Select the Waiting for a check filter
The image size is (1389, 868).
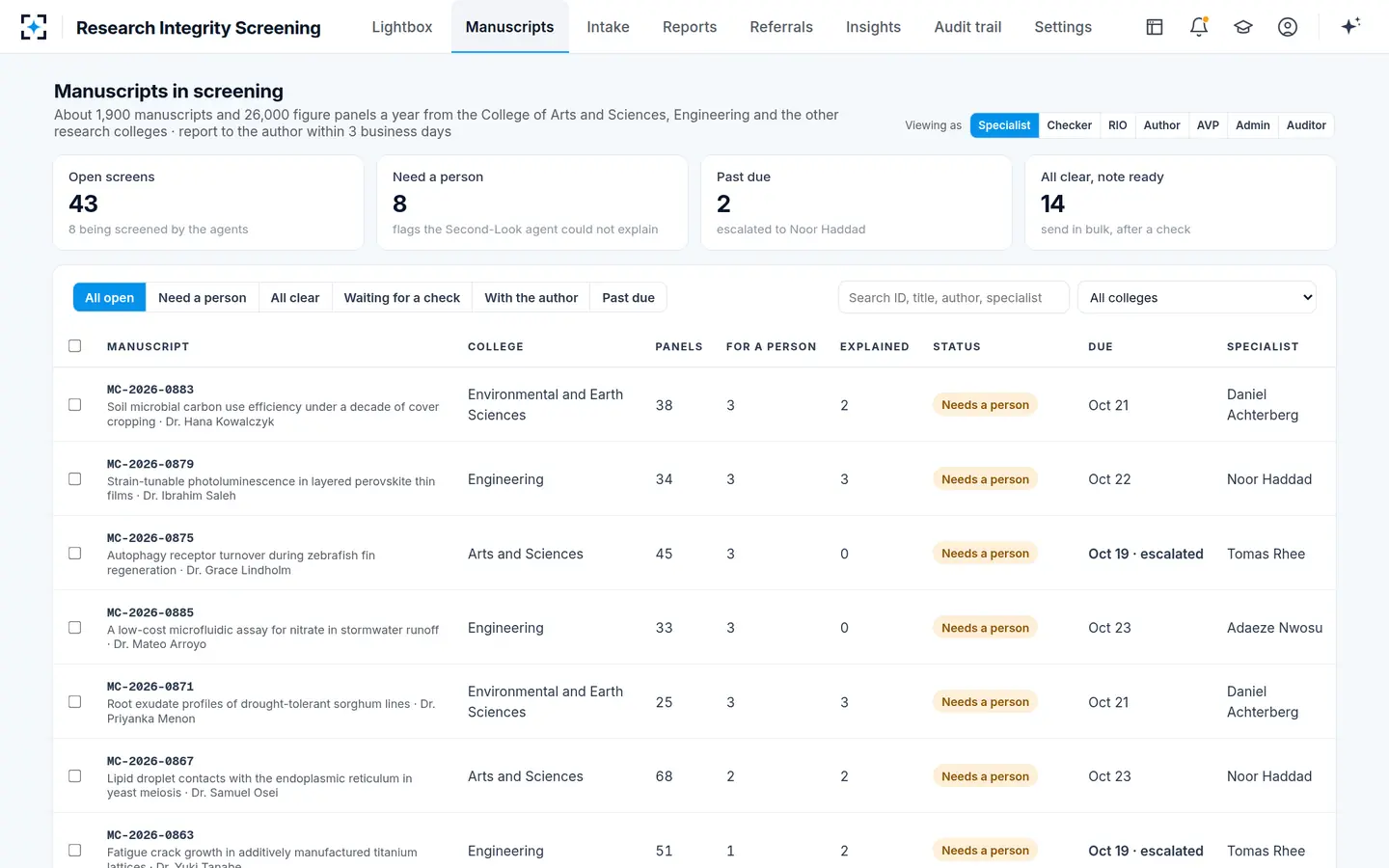pyautogui.click(x=402, y=298)
